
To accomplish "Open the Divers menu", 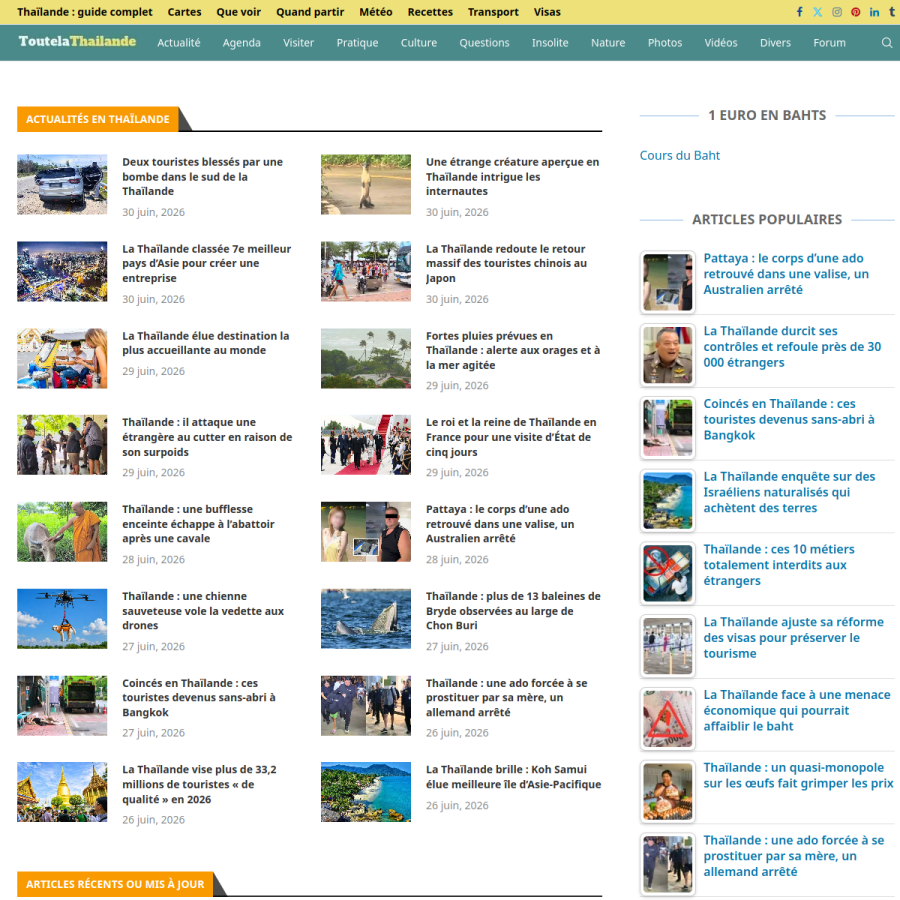I will click(775, 42).
